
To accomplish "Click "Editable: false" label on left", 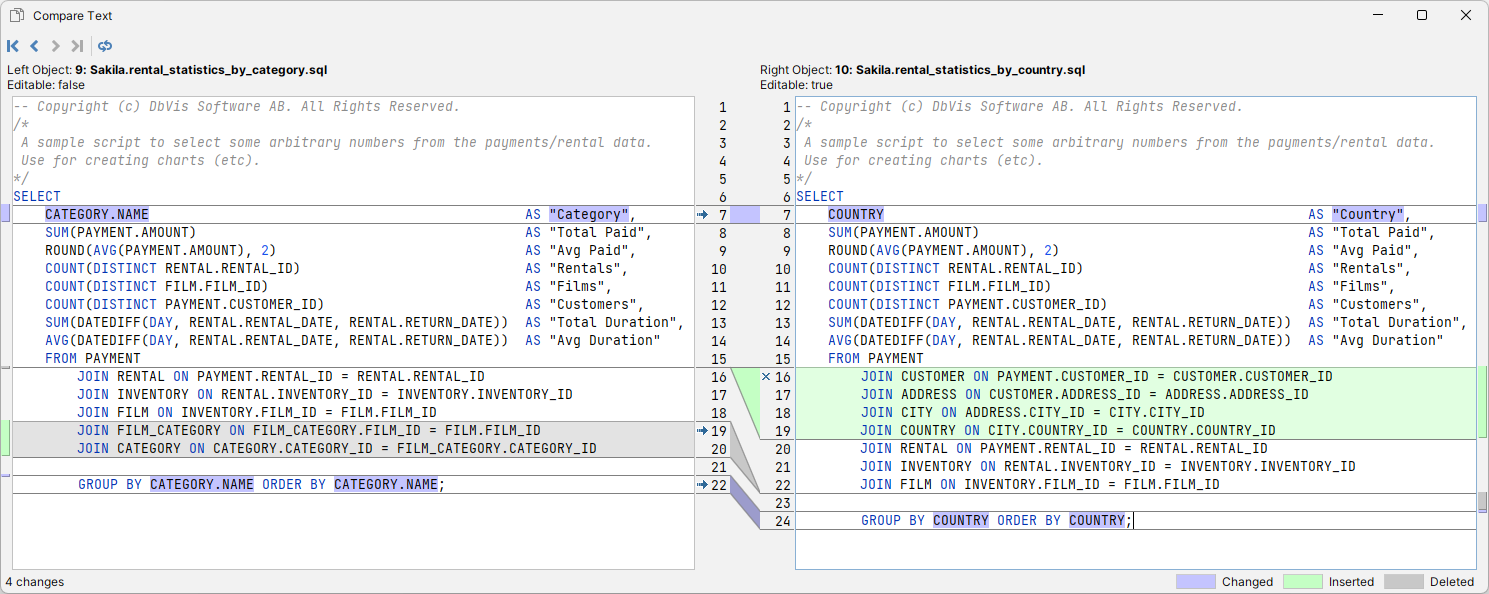I will point(48,85).
